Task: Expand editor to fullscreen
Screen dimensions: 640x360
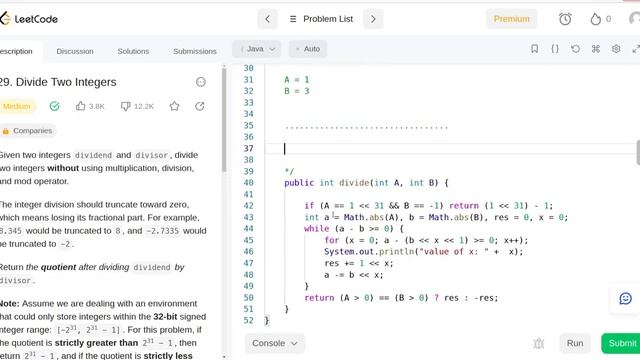Action: coord(636,49)
